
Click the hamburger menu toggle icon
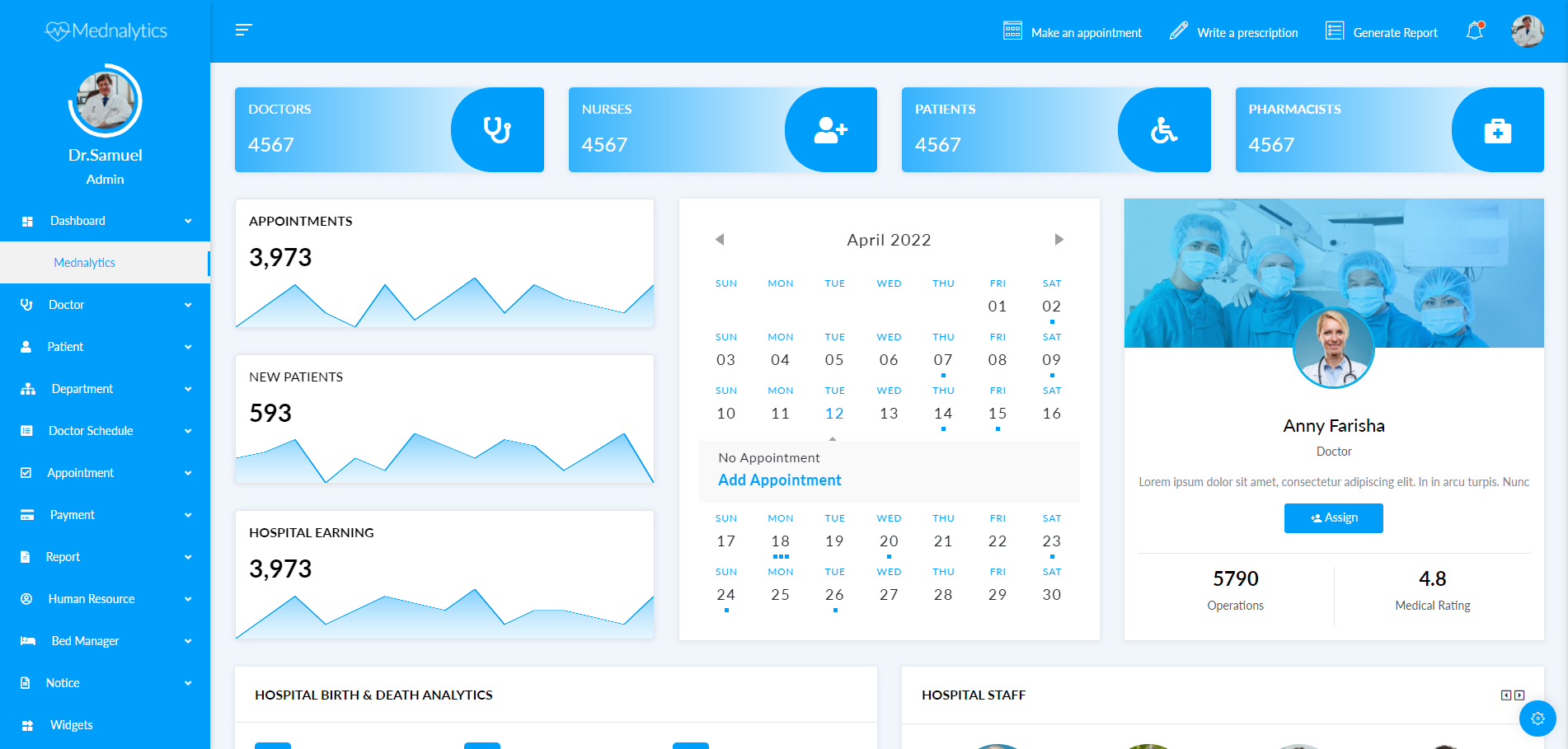coord(243,30)
